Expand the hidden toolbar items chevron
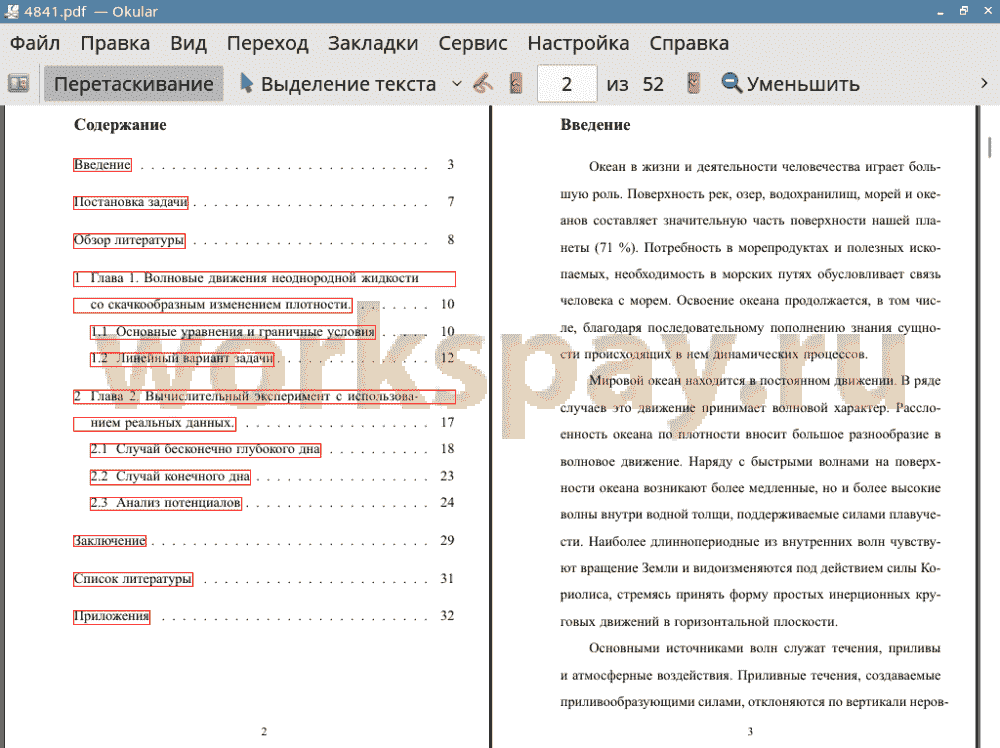1000x748 pixels. (x=984, y=84)
